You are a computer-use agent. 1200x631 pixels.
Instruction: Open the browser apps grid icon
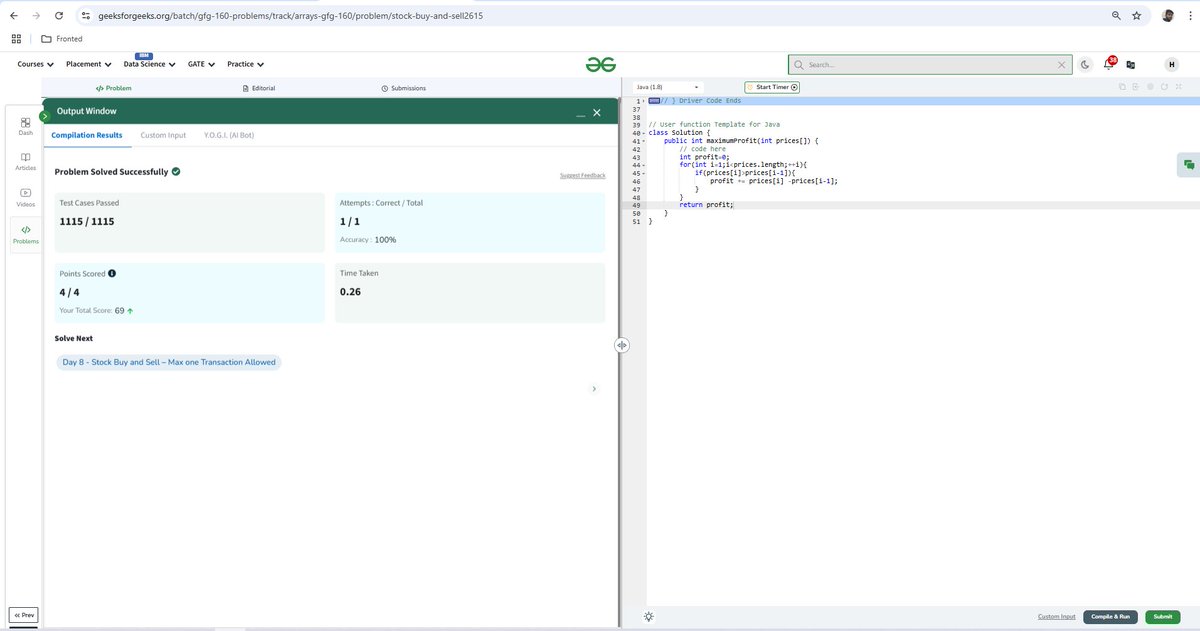16,39
